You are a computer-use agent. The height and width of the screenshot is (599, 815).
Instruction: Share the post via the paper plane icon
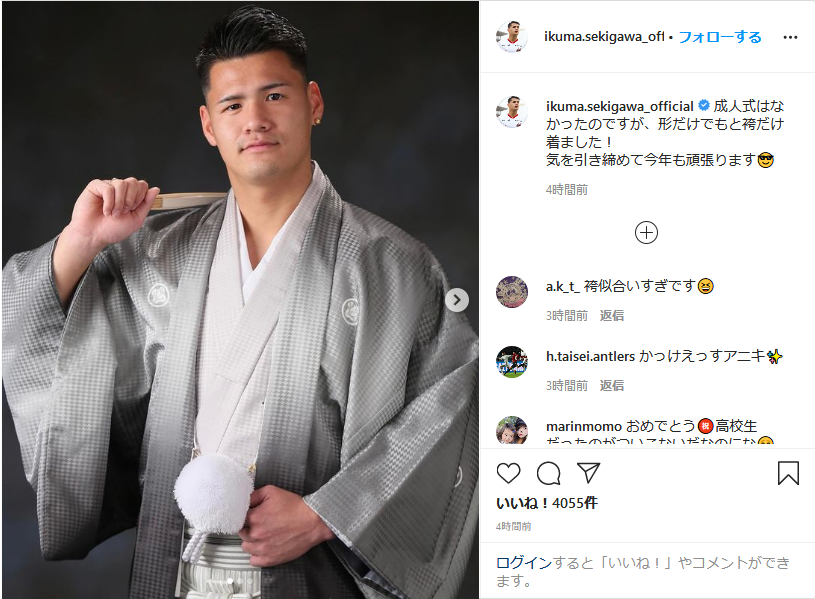coord(588,473)
